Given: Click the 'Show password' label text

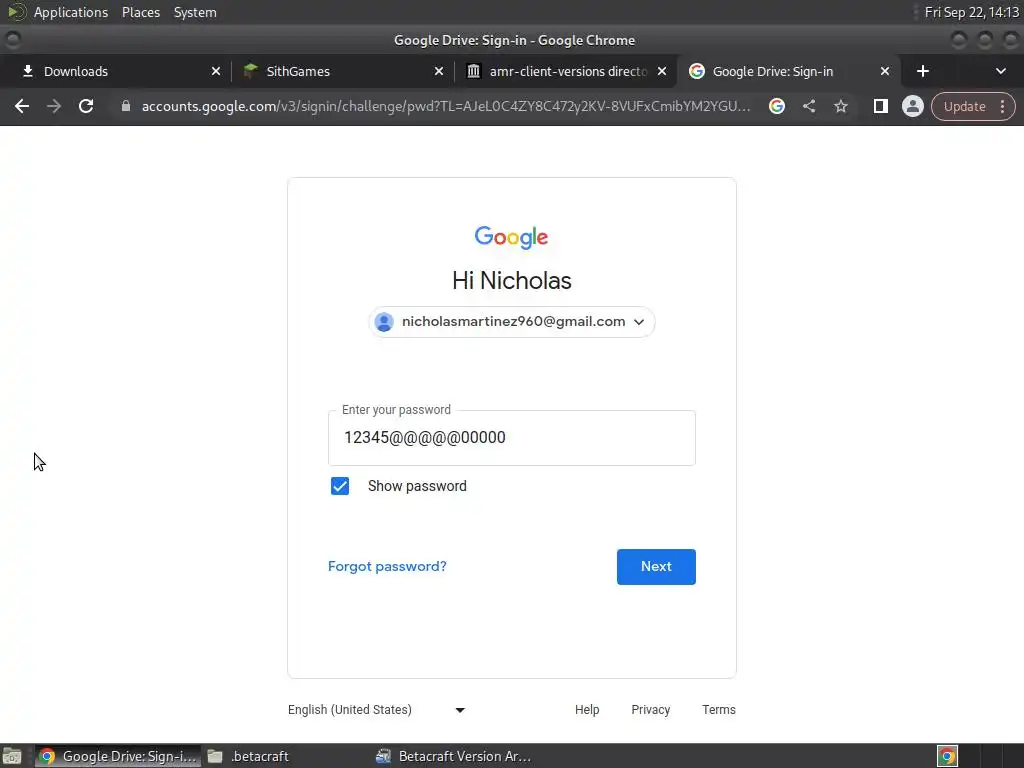Looking at the screenshot, I should coord(417,486).
